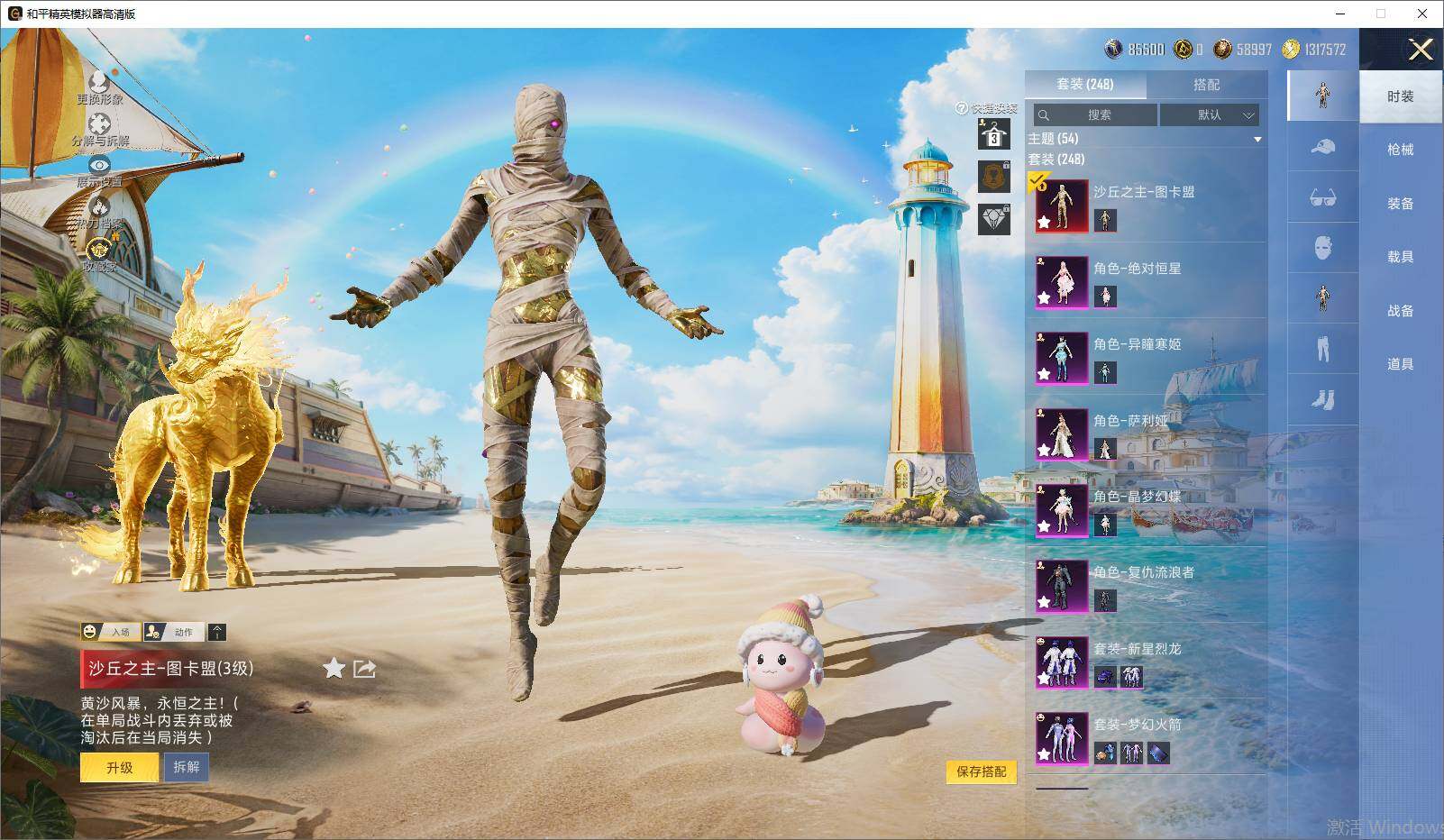Select the cap headwear category icon
This screenshot has width=1444, height=840.
tap(1322, 146)
